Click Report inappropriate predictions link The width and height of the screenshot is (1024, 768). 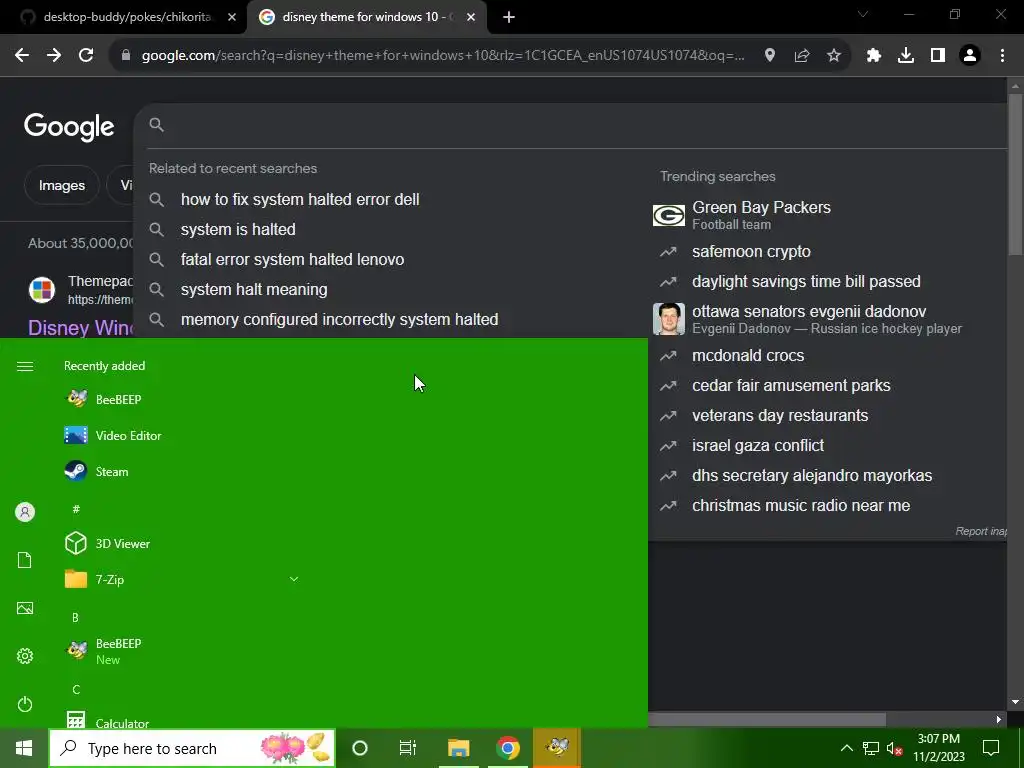point(981,531)
